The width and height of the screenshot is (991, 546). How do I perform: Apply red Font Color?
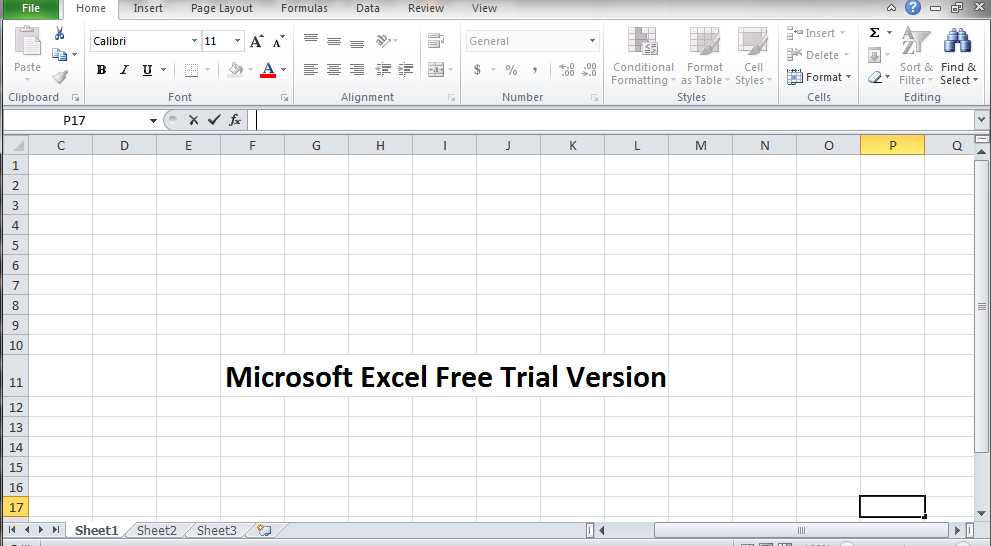click(x=268, y=70)
